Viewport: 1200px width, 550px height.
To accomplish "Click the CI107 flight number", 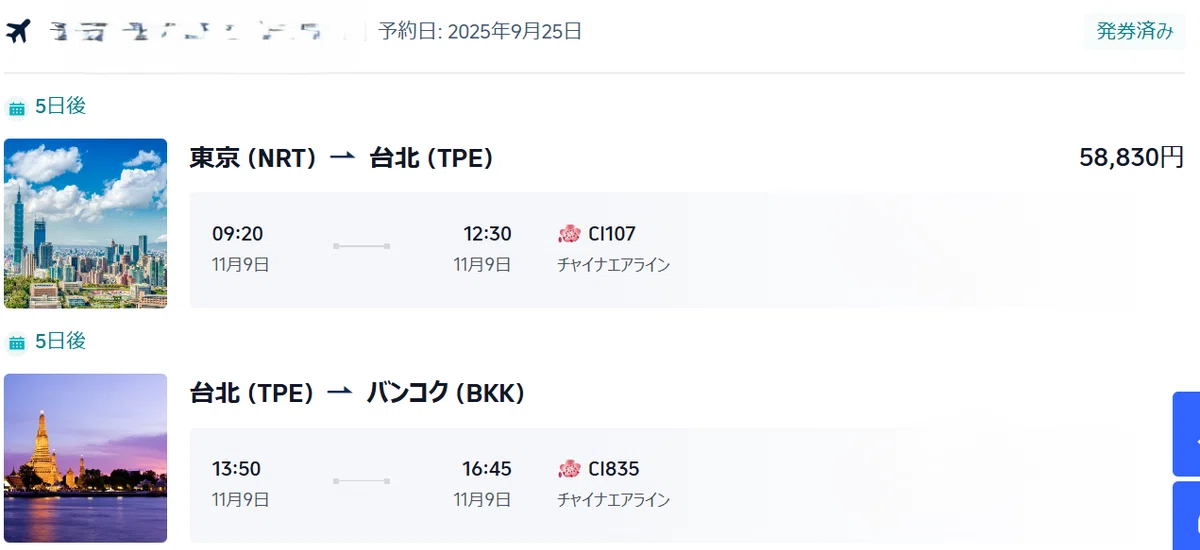I will pyautogui.click(x=612, y=234).
